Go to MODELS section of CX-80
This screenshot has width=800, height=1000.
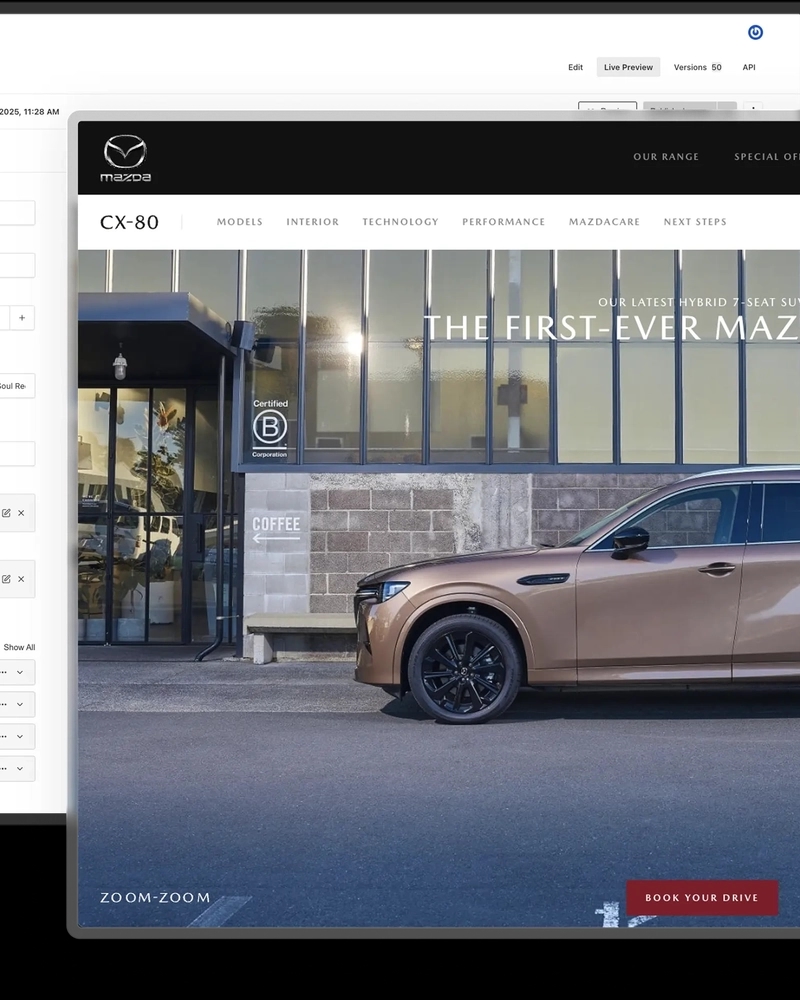[x=240, y=222]
